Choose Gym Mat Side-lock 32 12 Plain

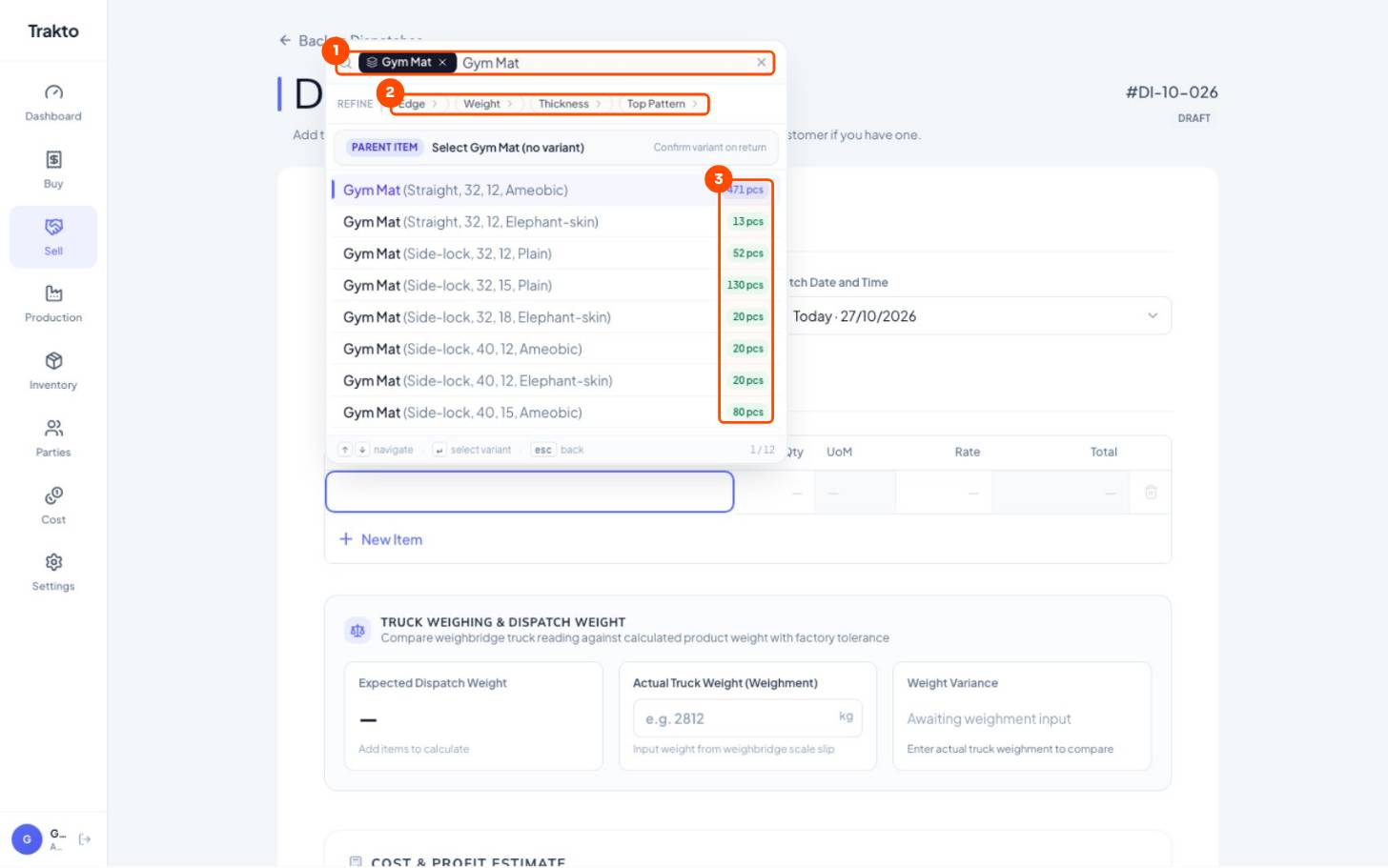click(x=557, y=253)
